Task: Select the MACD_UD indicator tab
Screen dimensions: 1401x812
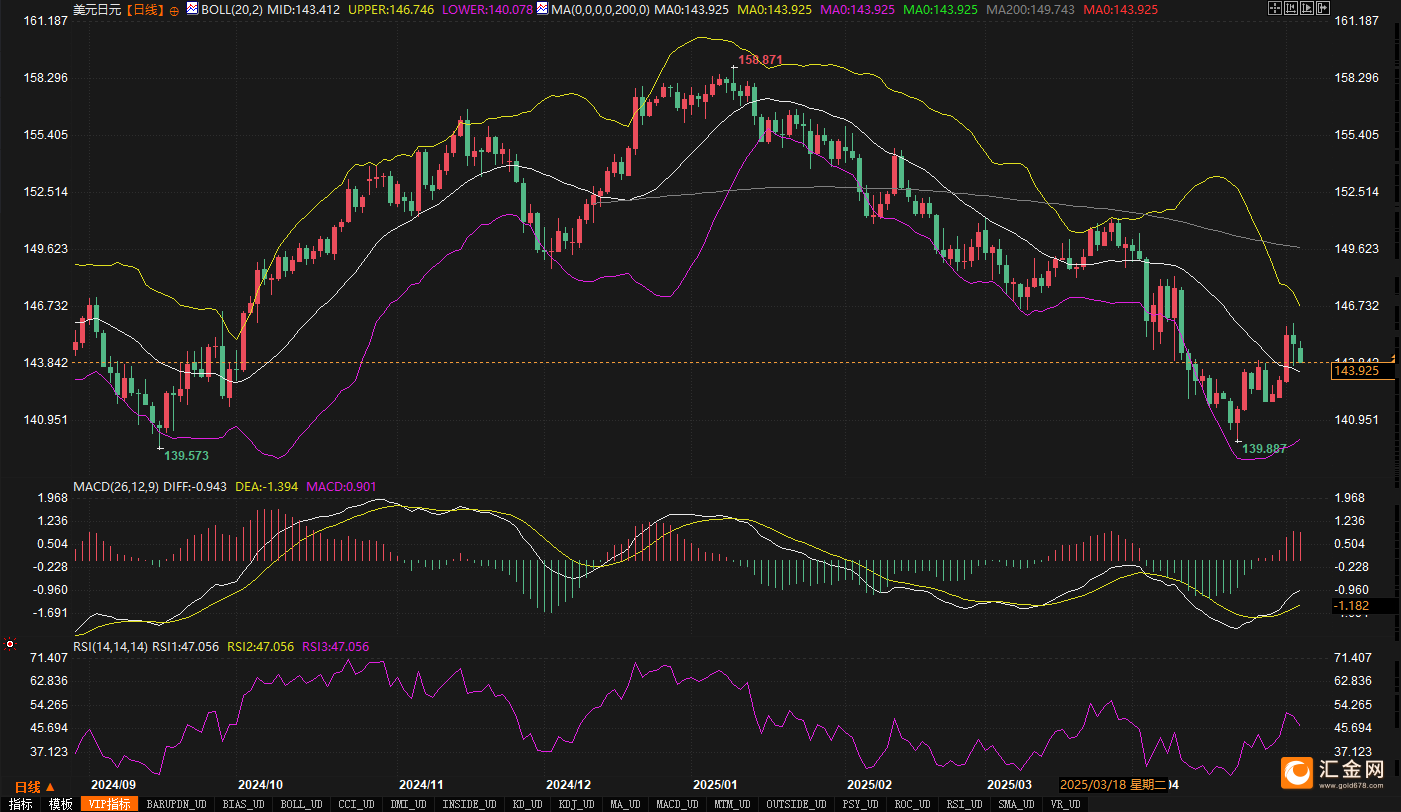Action: click(x=677, y=804)
